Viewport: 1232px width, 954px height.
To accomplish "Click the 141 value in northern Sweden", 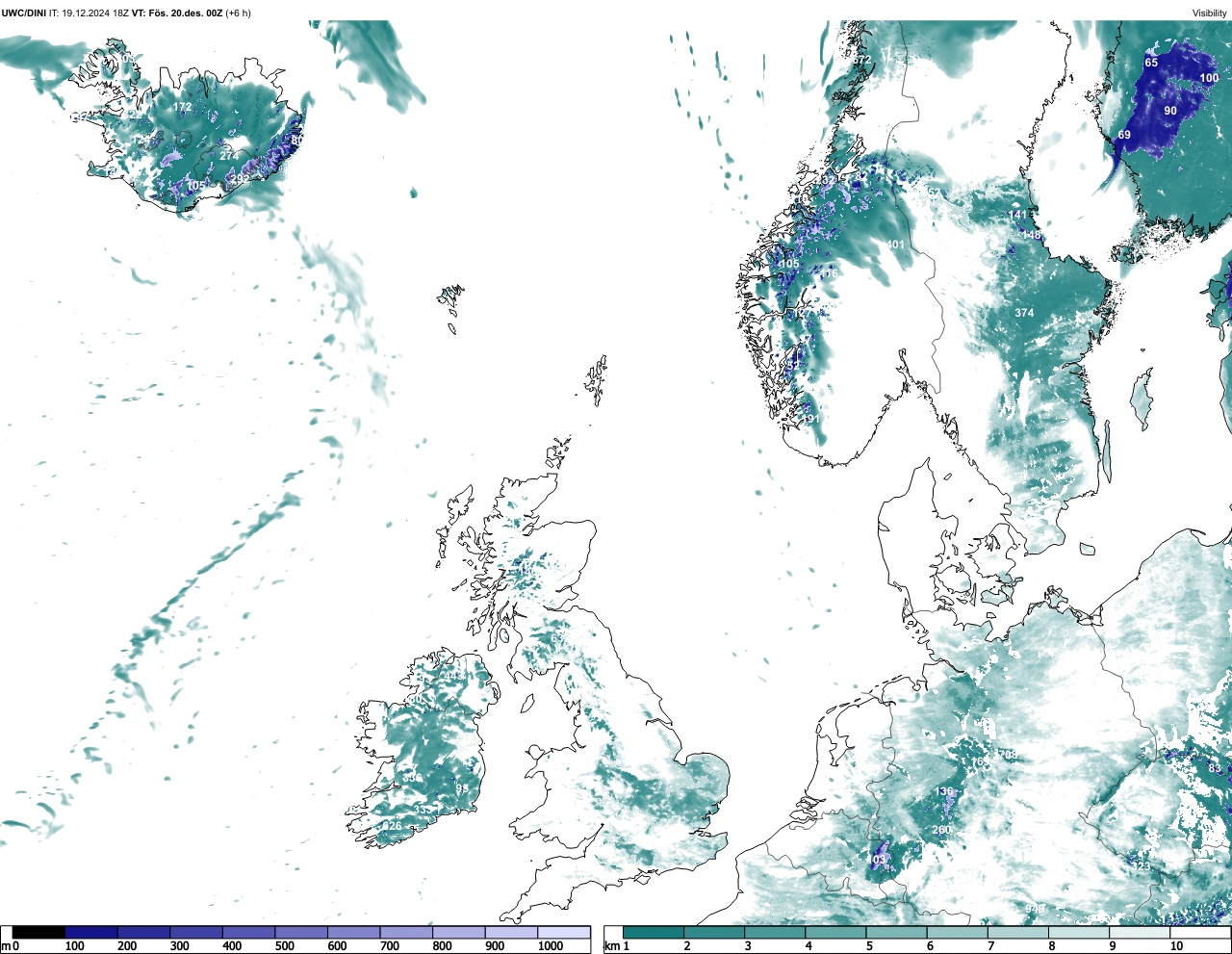I will pos(1018,215).
